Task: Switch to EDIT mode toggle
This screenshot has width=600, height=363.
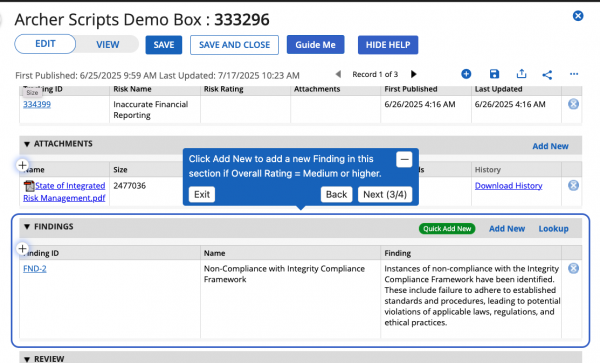Action: coord(45,44)
